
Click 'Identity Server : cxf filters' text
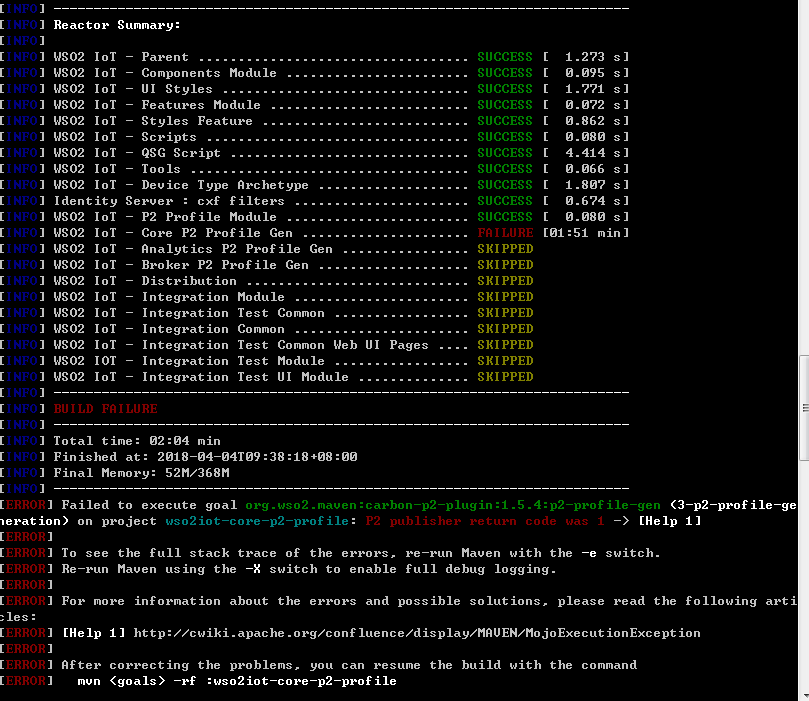click(x=169, y=201)
